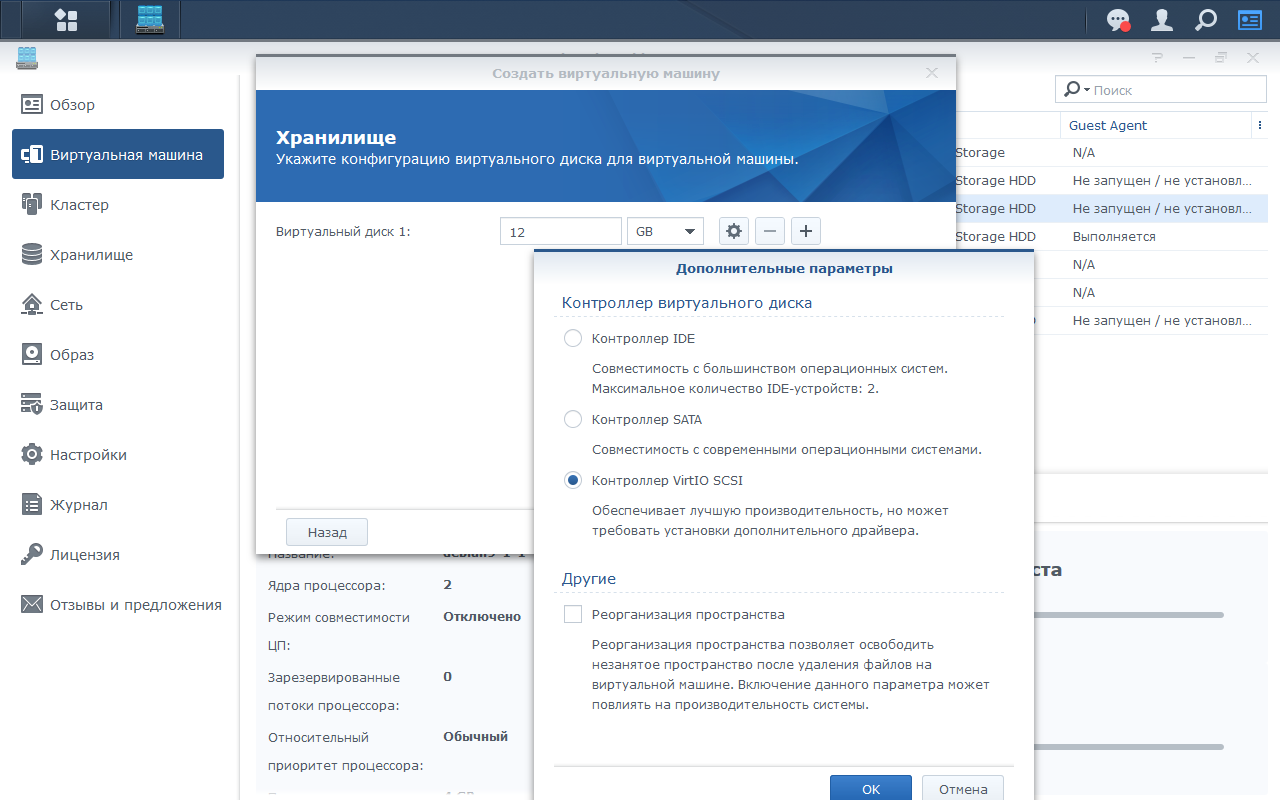This screenshot has height=800, width=1280.
Task: Expand the search options dropdown arrow
Action: (1086, 90)
